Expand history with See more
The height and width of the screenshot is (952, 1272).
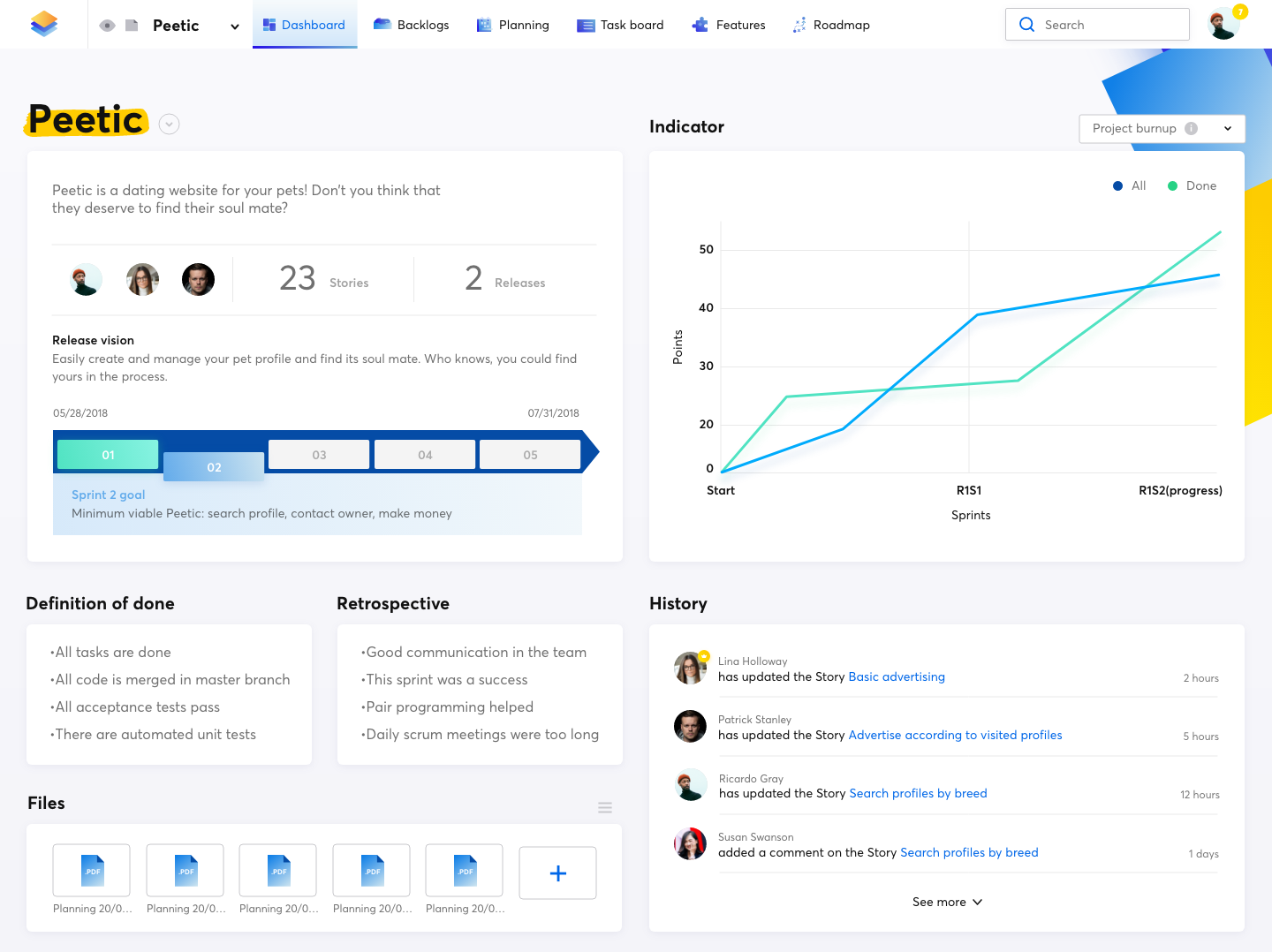(x=947, y=903)
